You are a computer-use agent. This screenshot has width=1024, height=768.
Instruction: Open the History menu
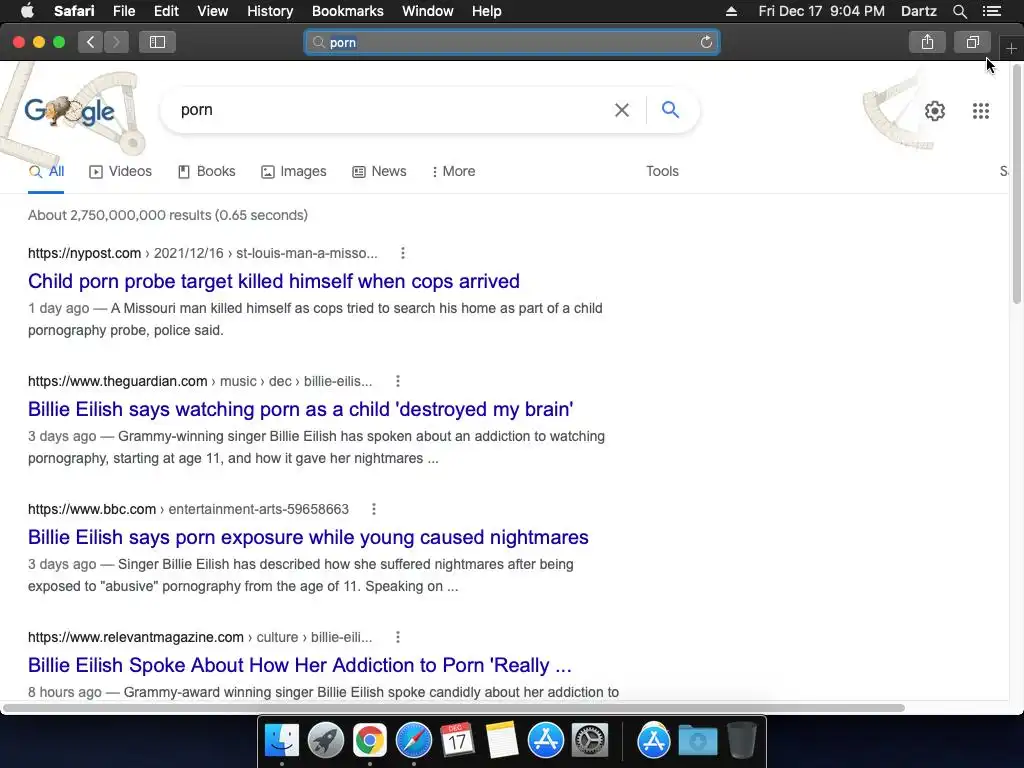(x=270, y=11)
